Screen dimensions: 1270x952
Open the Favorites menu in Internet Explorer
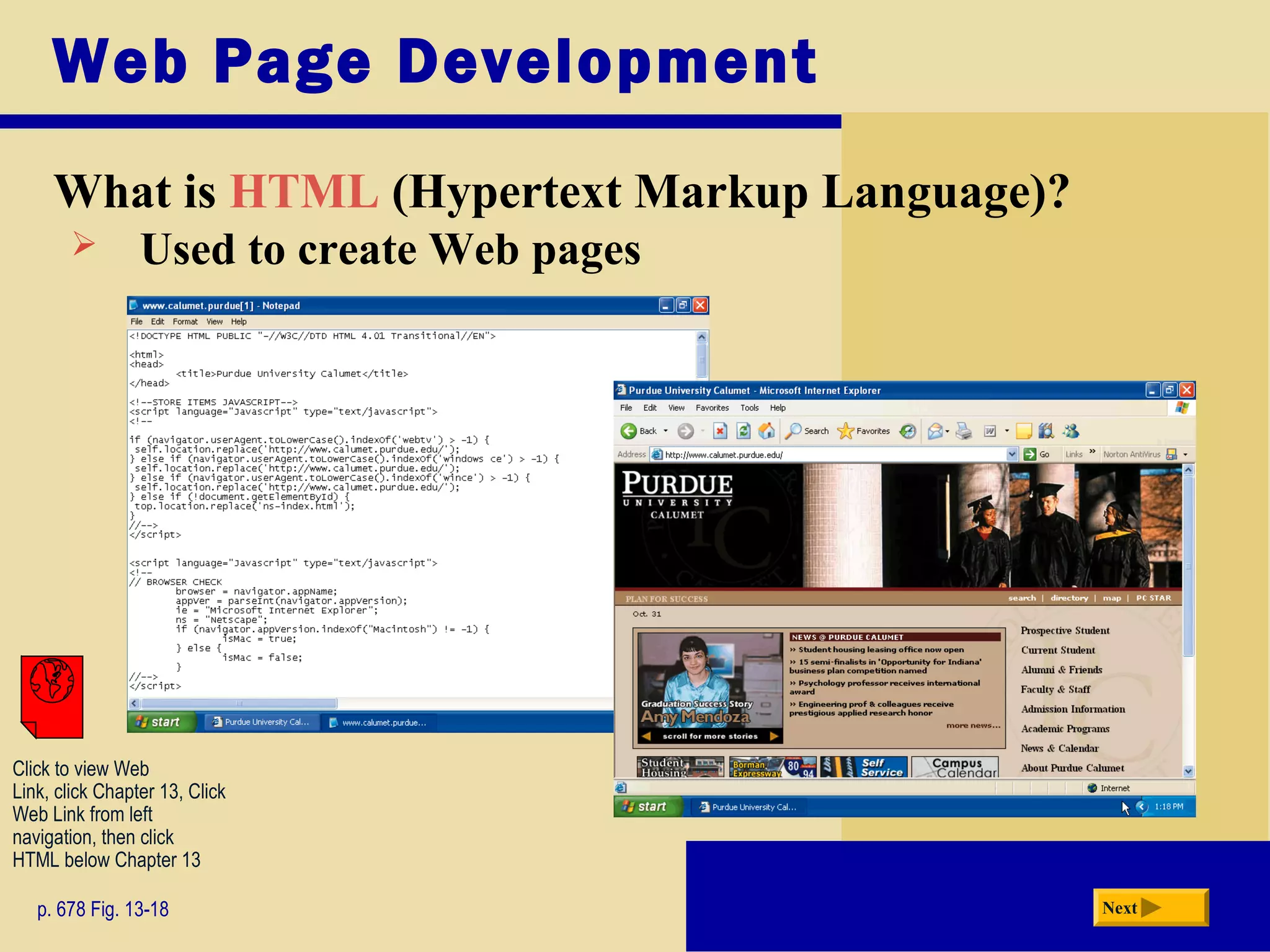[712, 408]
